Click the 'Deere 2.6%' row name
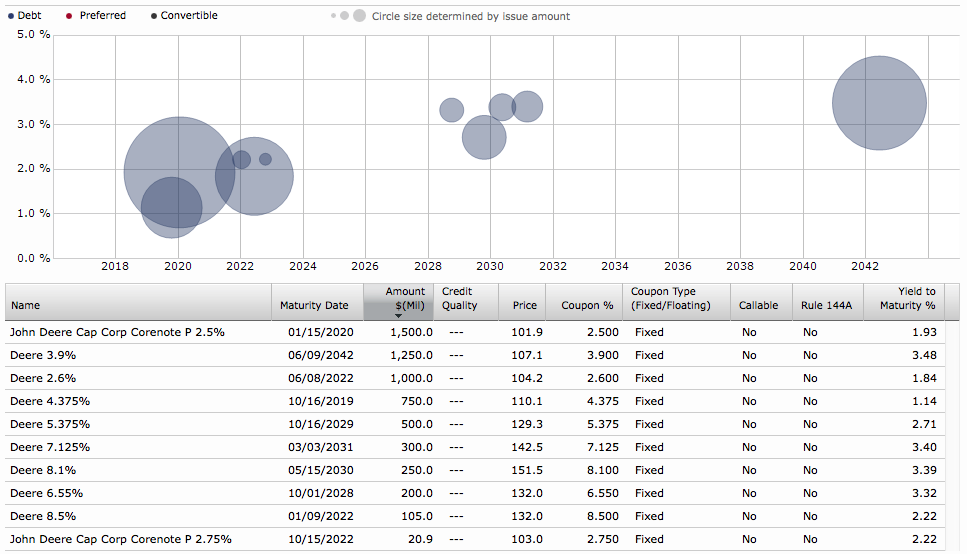Image resolution: width=967 pixels, height=554 pixels. [x=43, y=378]
